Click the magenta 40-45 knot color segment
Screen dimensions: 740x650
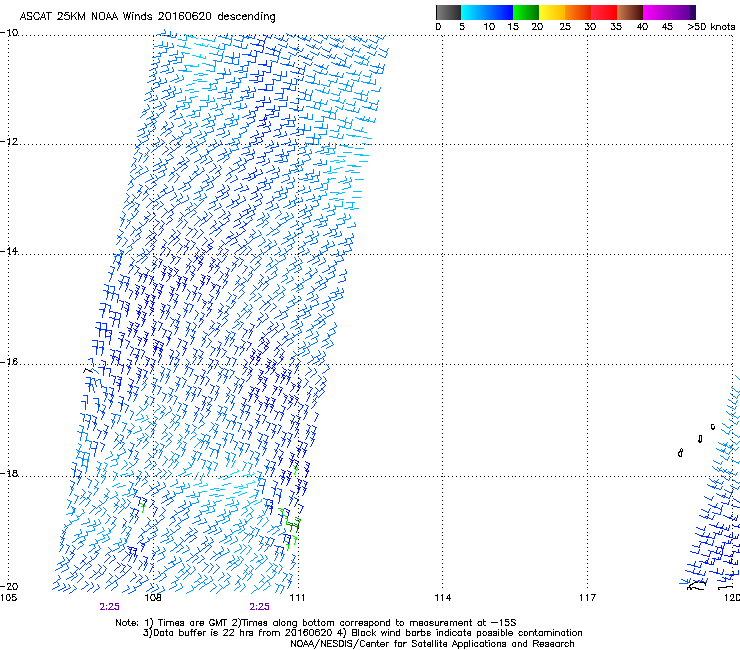pos(656,12)
